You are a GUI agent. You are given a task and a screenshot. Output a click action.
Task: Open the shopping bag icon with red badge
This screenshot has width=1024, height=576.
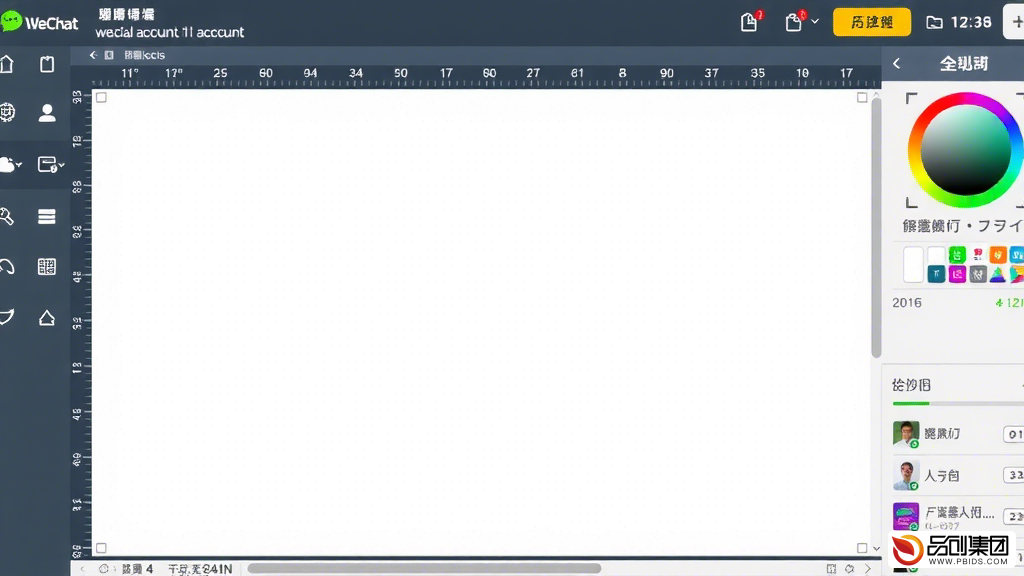(793, 22)
